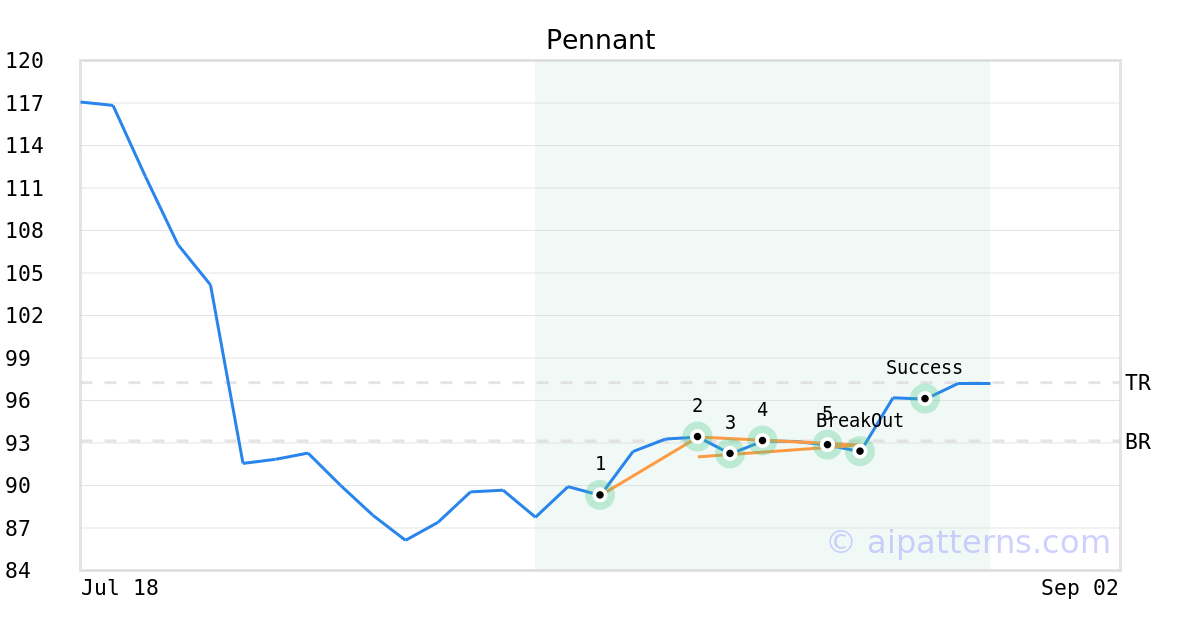Click the Success text label
Image resolution: width=1200 pixels, height=630 pixels.
pos(924,368)
